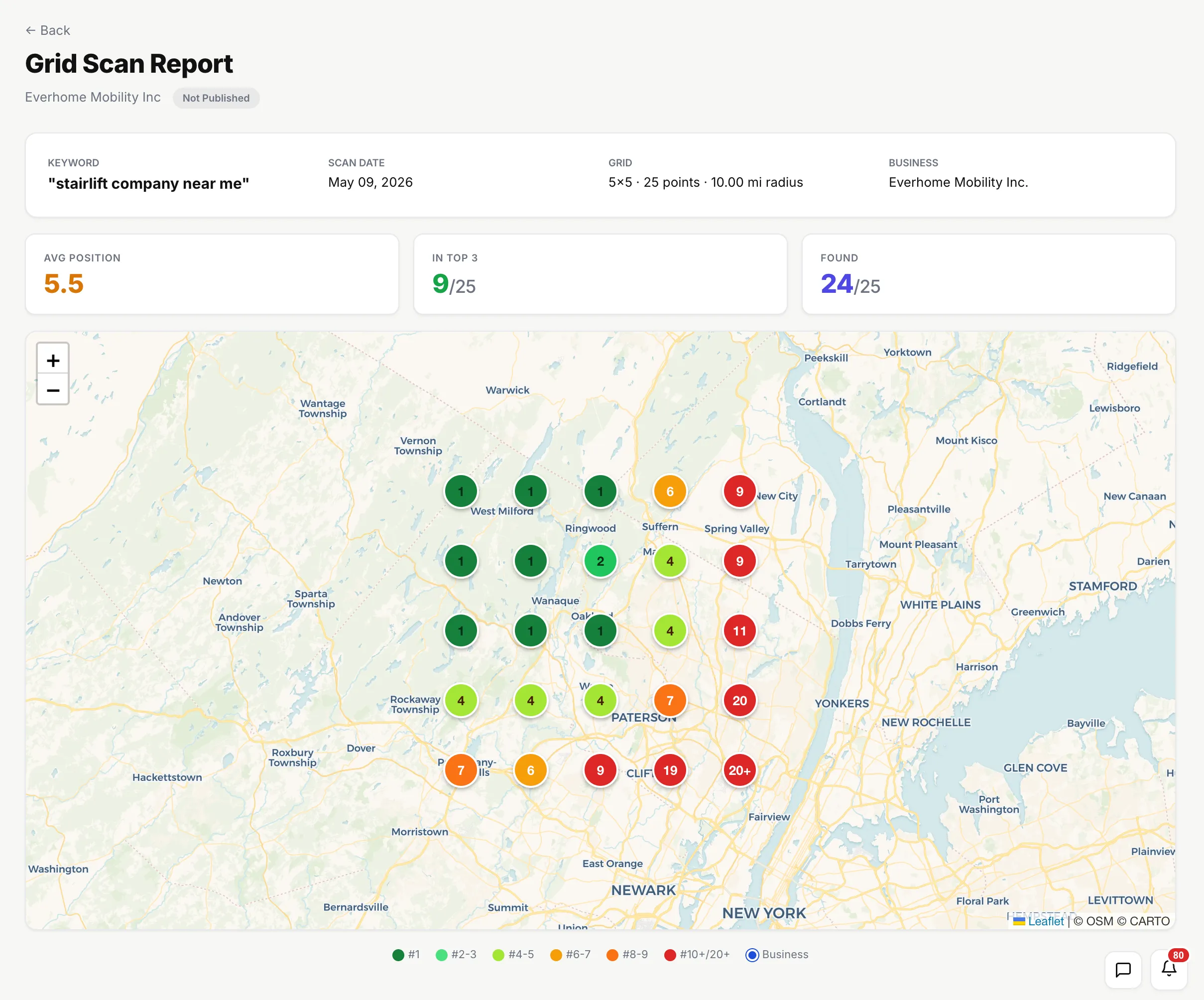Select rank 9 marker left of the 19 marker

click(601, 770)
